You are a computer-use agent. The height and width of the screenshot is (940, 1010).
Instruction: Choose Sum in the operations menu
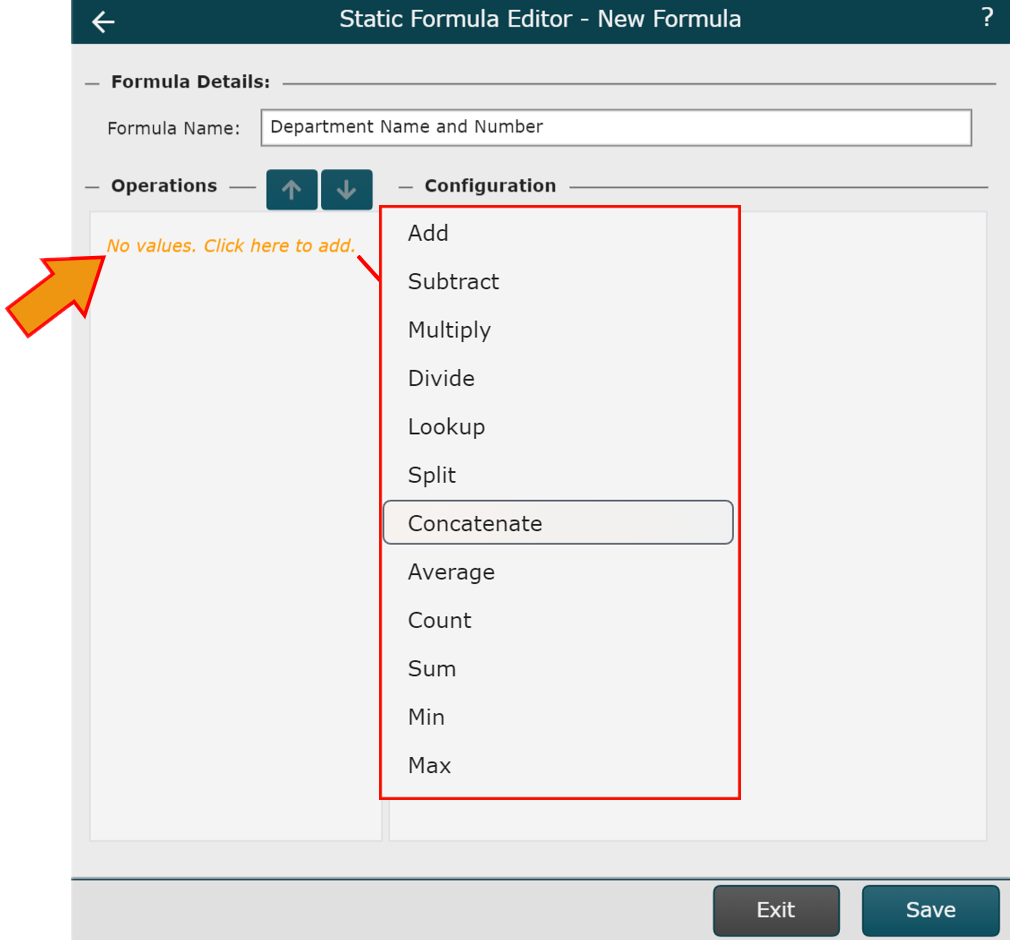pyautogui.click(x=432, y=669)
